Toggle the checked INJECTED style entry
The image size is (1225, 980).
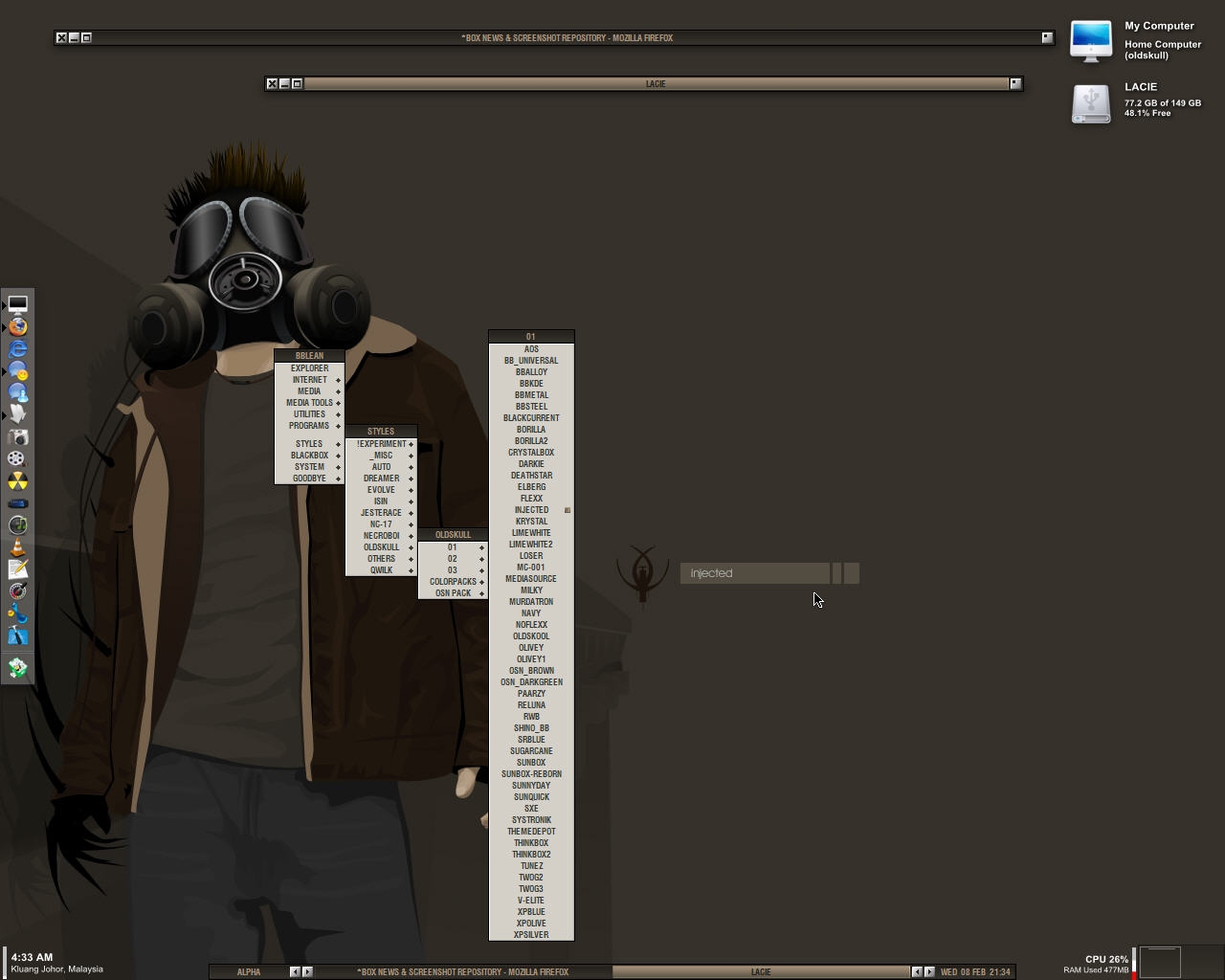pyautogui.click(x=531, y=510)
